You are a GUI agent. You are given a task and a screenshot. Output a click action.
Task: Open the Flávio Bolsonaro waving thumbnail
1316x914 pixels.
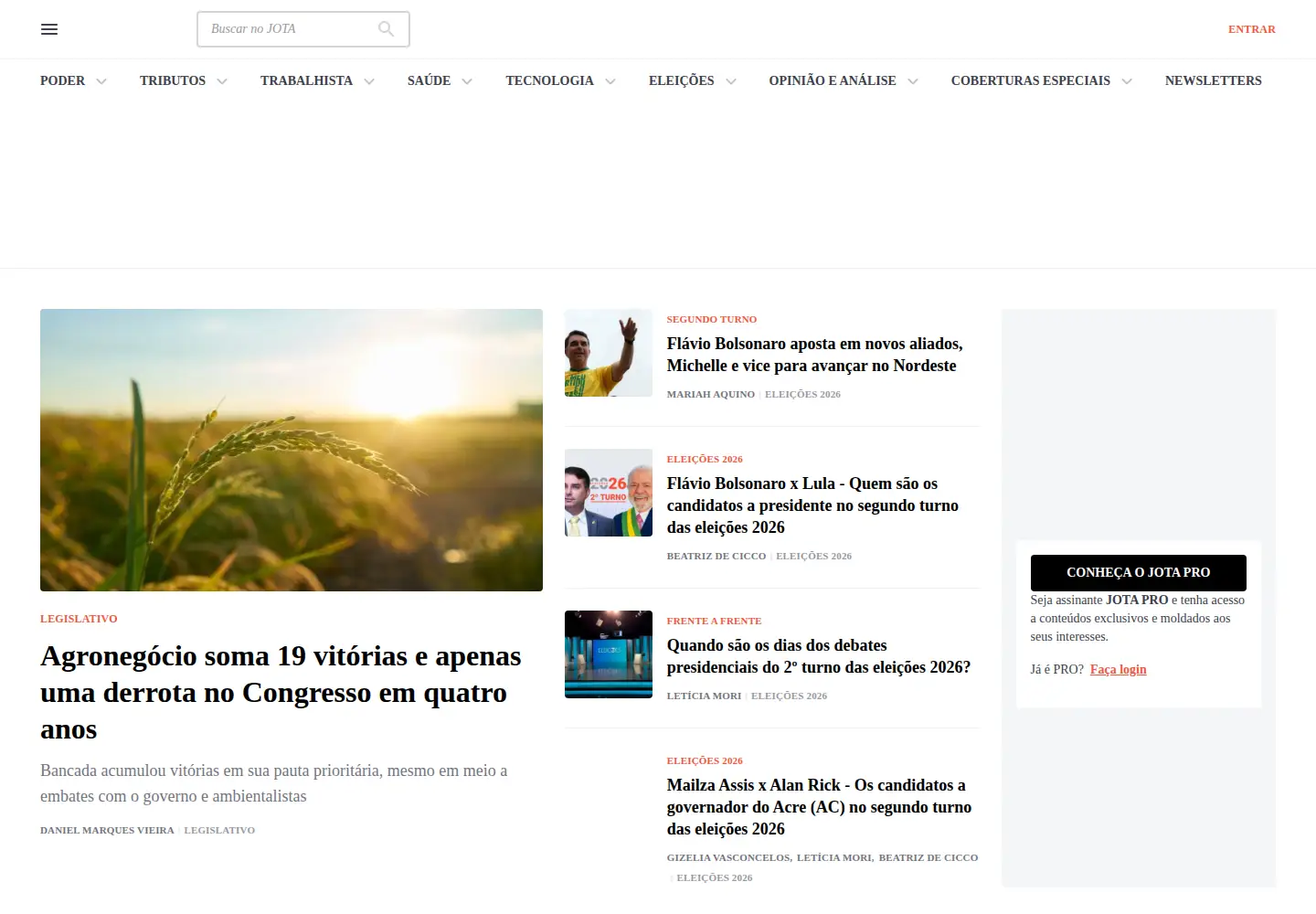(609, 353)
